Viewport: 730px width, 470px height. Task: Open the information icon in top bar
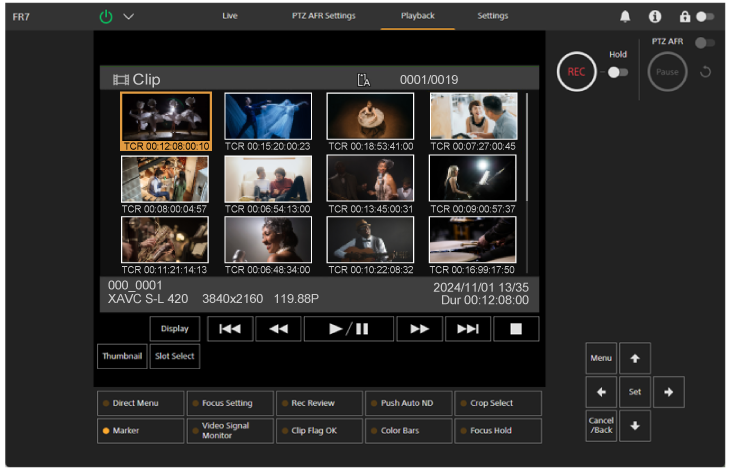[x=655, y=16]
